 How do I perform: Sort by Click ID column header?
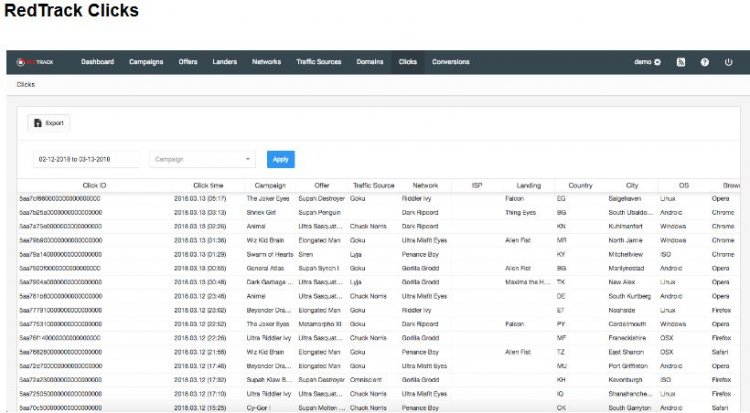[x=94, y=186]
